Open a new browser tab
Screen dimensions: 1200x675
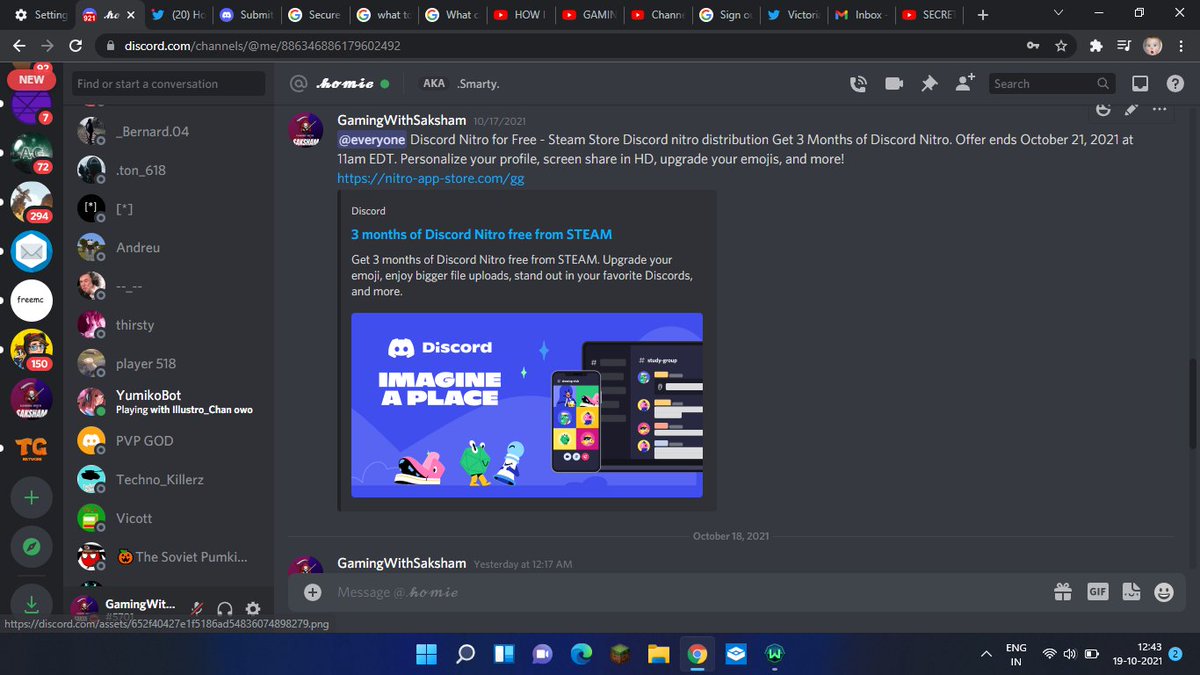(x=983, y=15)
